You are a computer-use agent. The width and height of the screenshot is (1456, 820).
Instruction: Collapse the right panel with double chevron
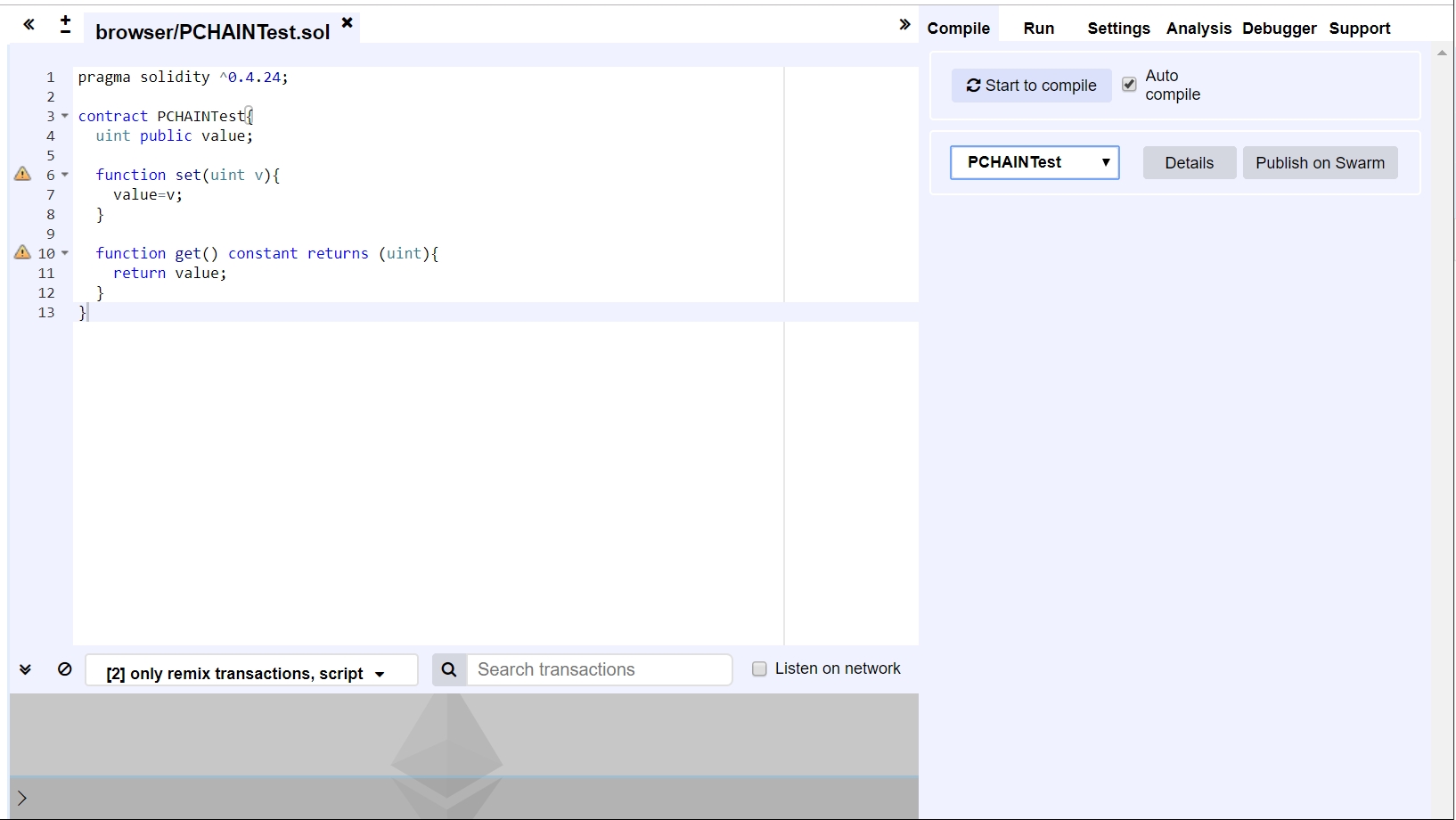pos(904,24)
